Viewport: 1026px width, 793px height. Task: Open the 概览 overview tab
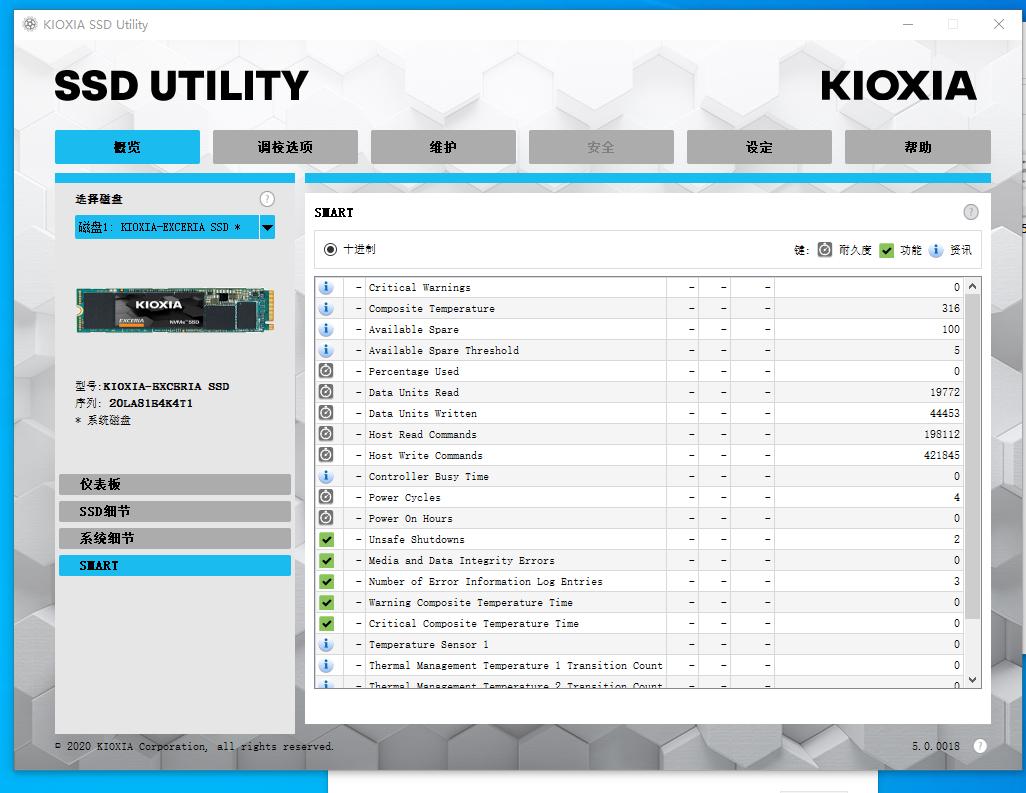pos(127,147)
